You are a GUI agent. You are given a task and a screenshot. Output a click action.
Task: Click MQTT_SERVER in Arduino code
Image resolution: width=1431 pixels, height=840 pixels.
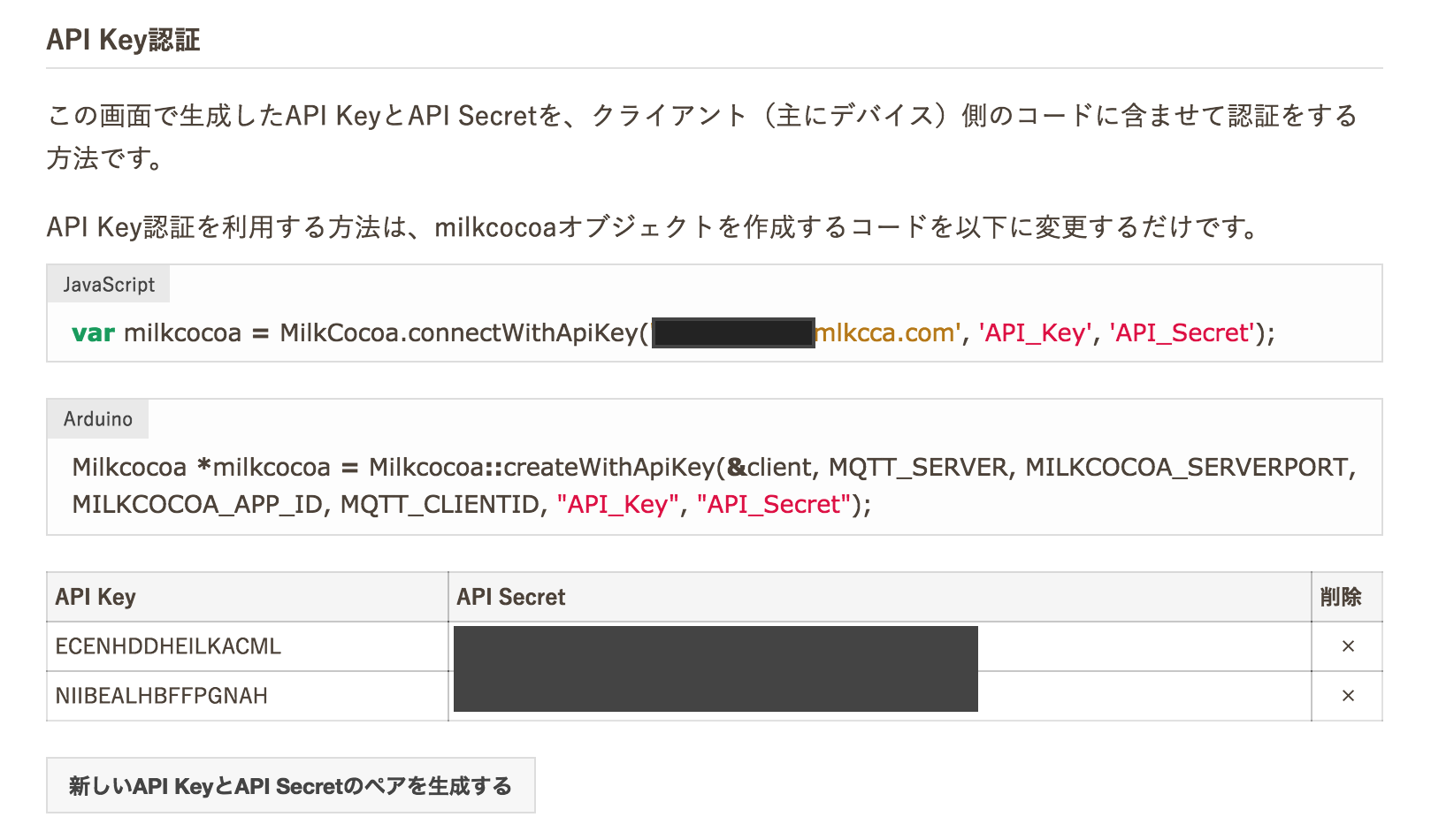click(x=919, y=467)
